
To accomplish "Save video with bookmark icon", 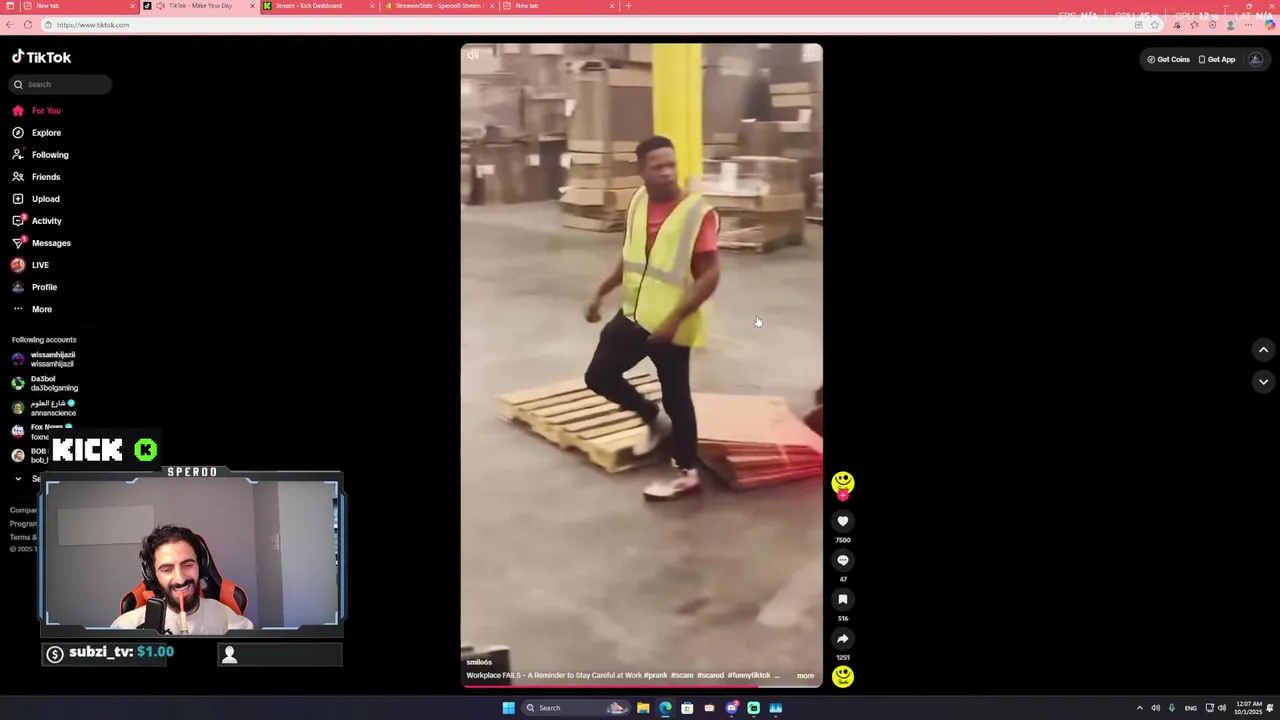I will pyautogui.click(x=843, y=599).
